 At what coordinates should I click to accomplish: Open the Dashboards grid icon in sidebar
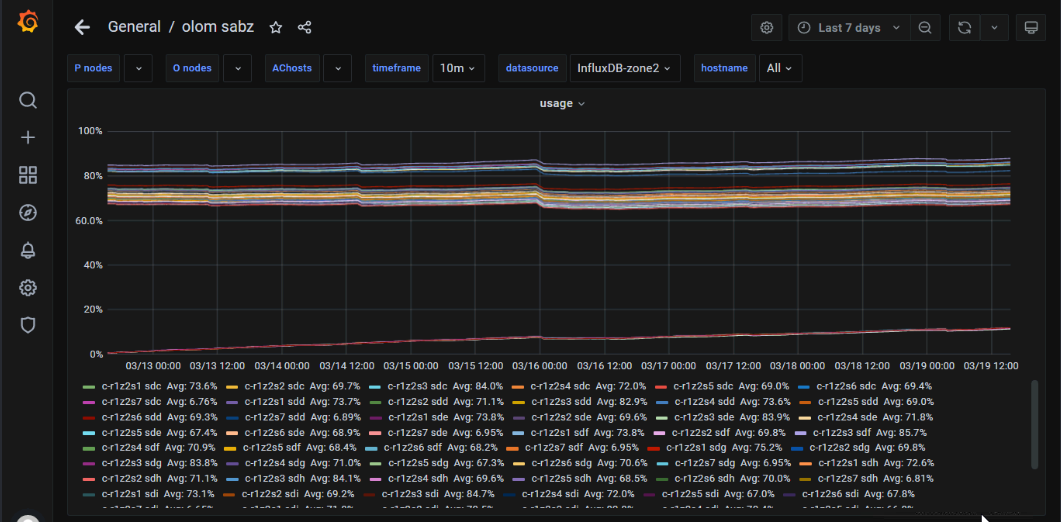point(28,175)
